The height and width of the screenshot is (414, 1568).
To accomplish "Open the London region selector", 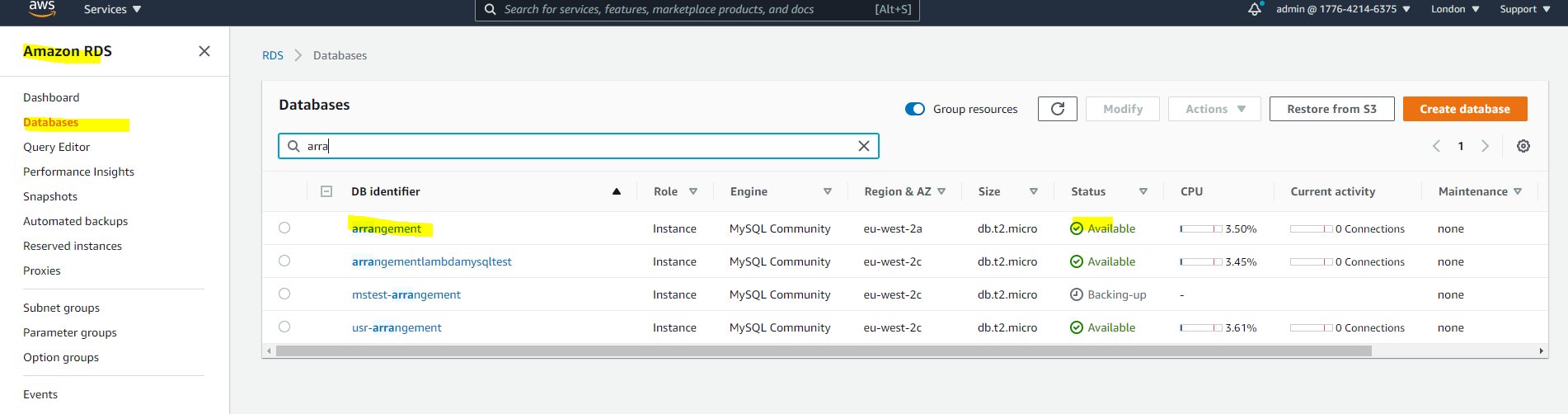I will pyautogui.click(x=1455, y=9).
